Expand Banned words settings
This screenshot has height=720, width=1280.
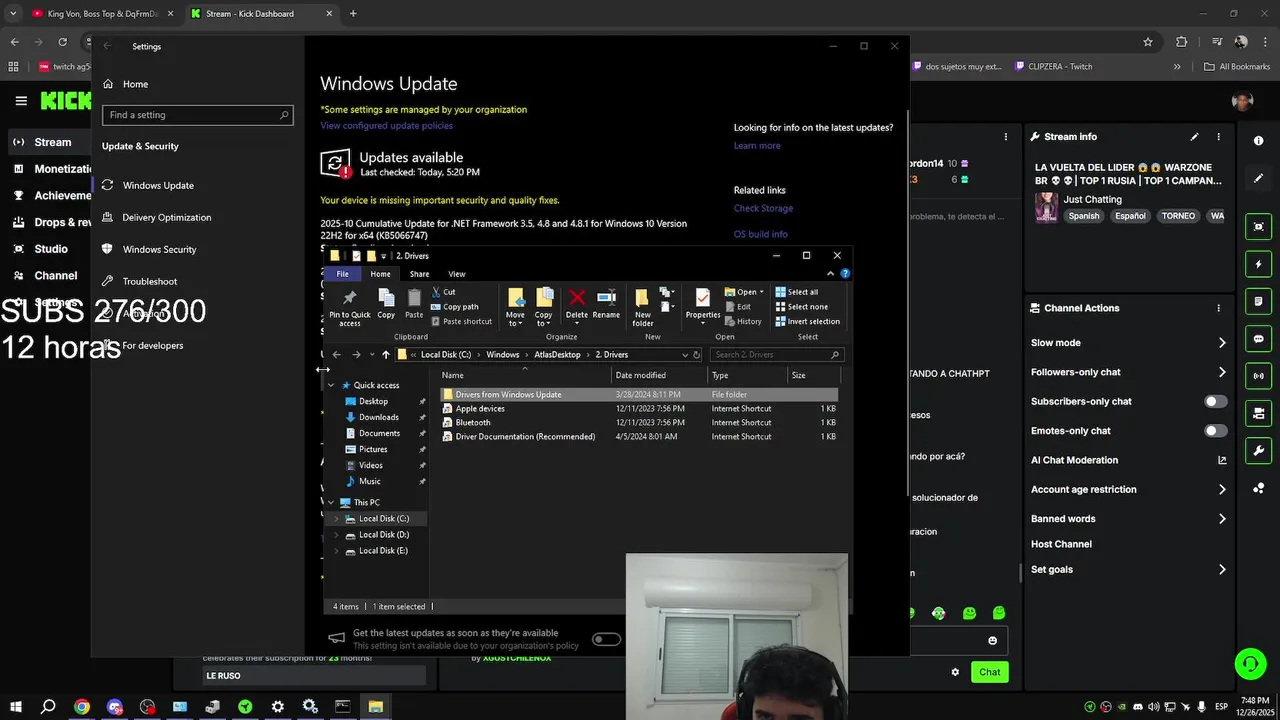coord(1221,519)
